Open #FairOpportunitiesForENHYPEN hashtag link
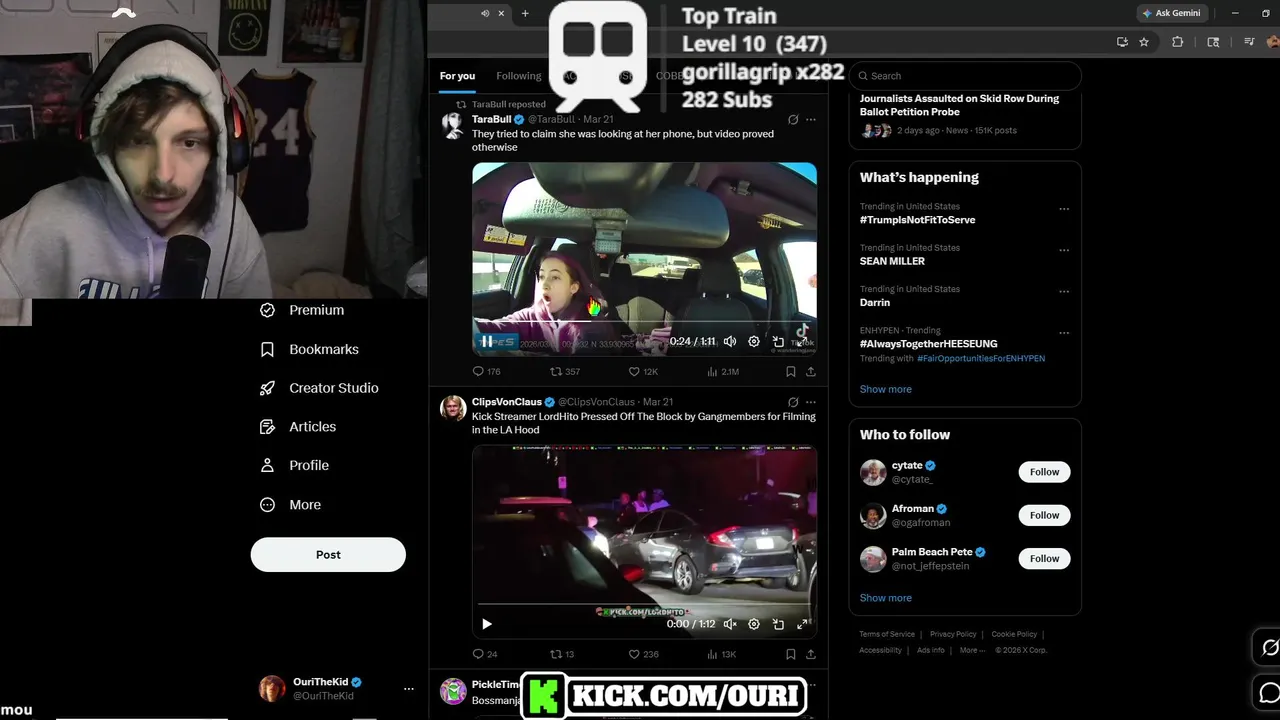This screenshot has width=1280, height=720. click(981, 358)
